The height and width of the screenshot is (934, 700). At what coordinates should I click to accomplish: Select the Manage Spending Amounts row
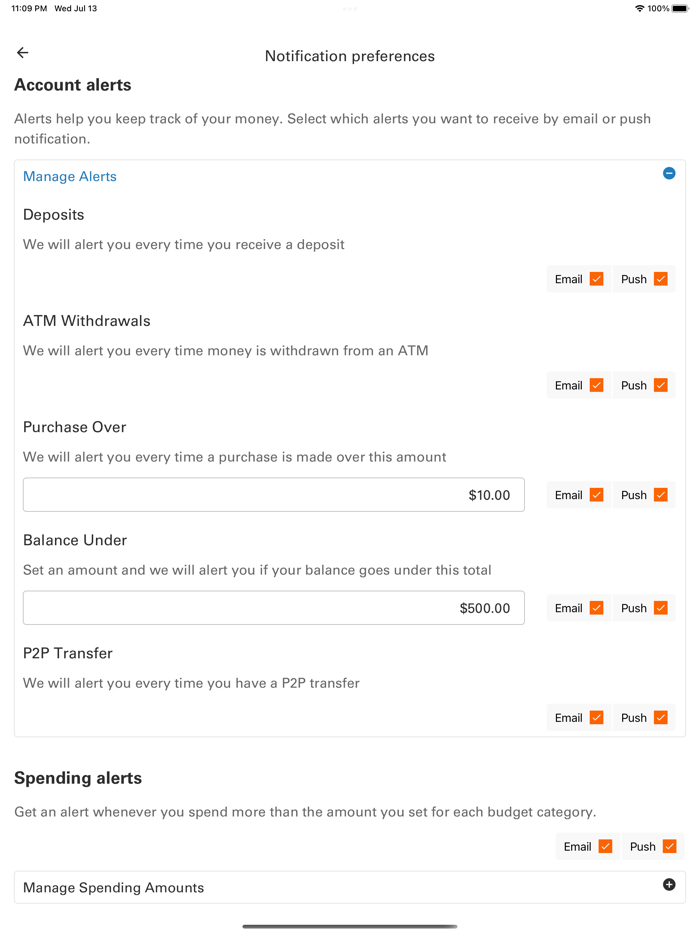coord(113,887)
